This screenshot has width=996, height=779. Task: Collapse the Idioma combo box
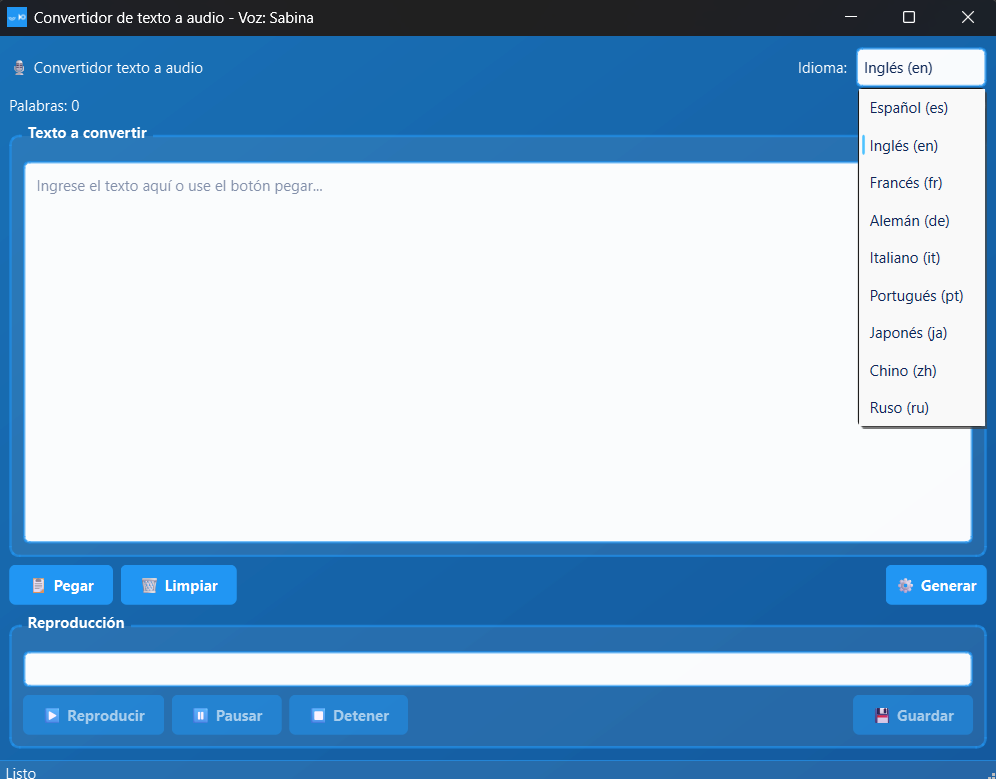click(920, 68)
